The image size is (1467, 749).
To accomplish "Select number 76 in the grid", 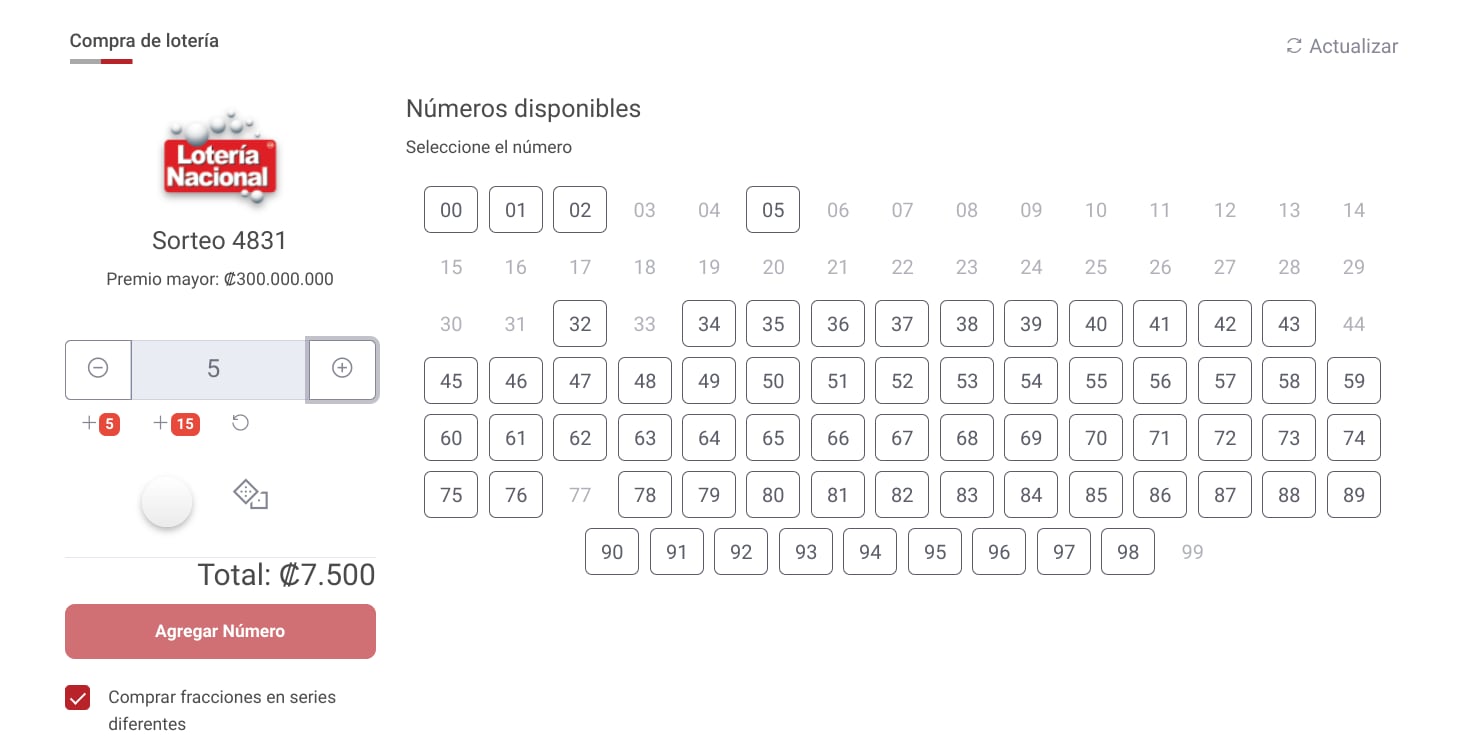I will point(516,495).
